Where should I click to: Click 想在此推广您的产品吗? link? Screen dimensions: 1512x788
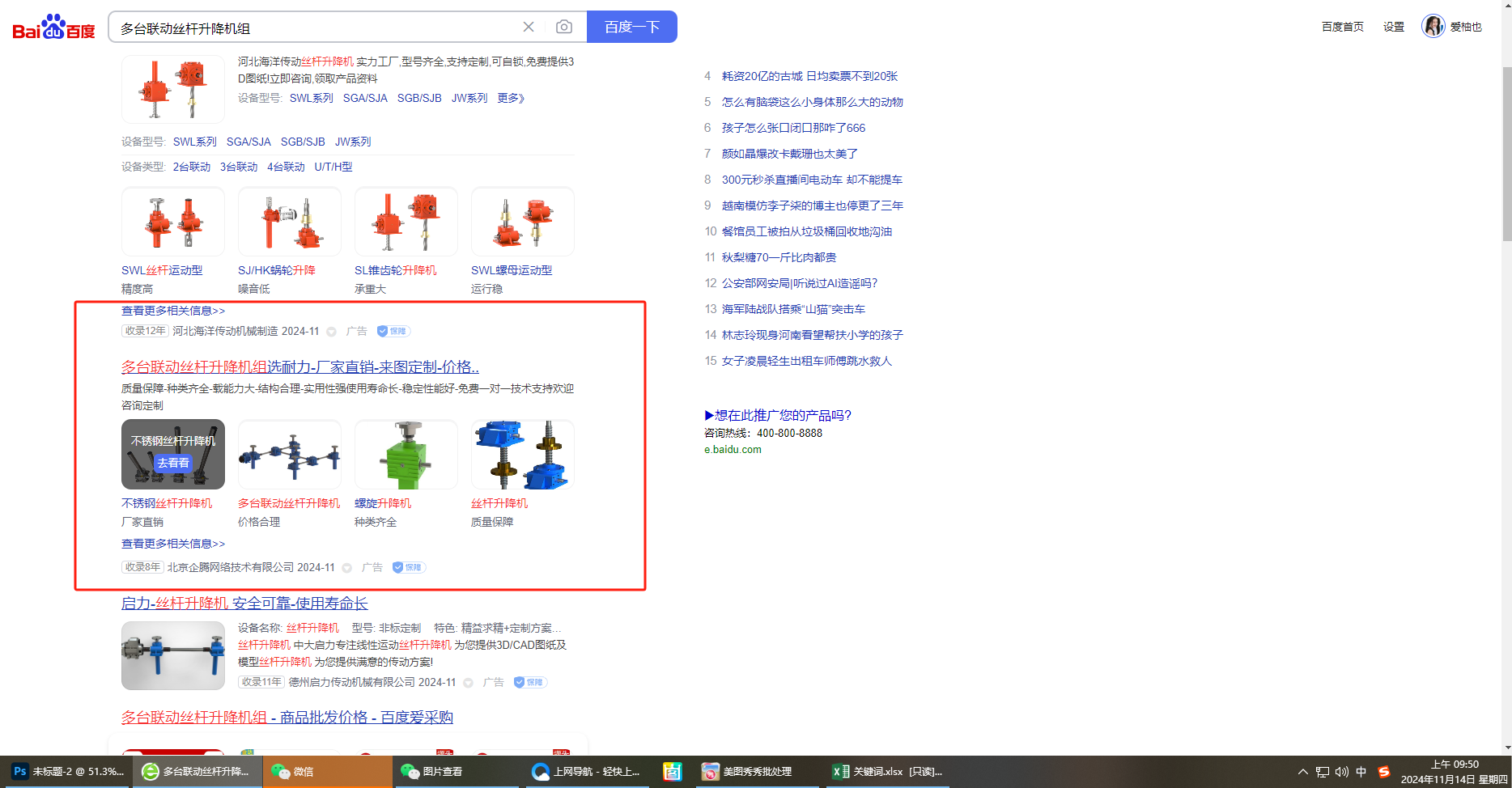pyautogui.click(x=778, y=415)
